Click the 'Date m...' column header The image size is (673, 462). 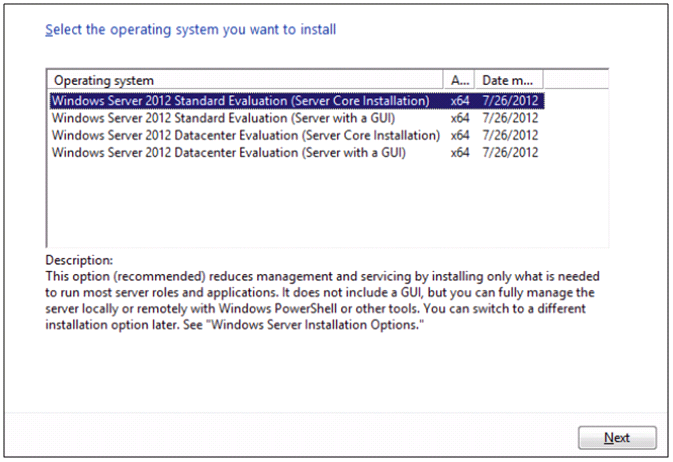click(x=509, y=80)
